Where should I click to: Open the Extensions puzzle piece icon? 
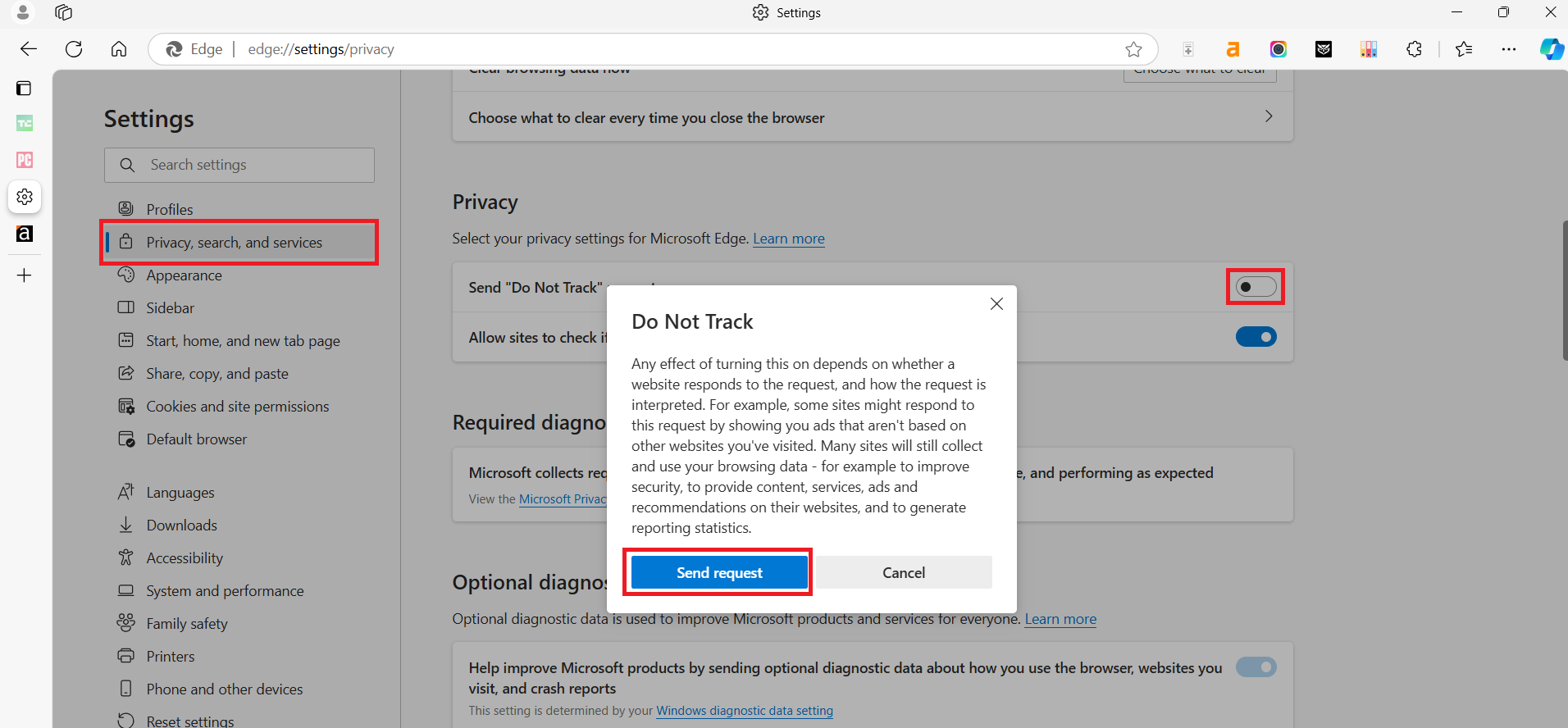pyautogui.click(x=1414, y=49)
